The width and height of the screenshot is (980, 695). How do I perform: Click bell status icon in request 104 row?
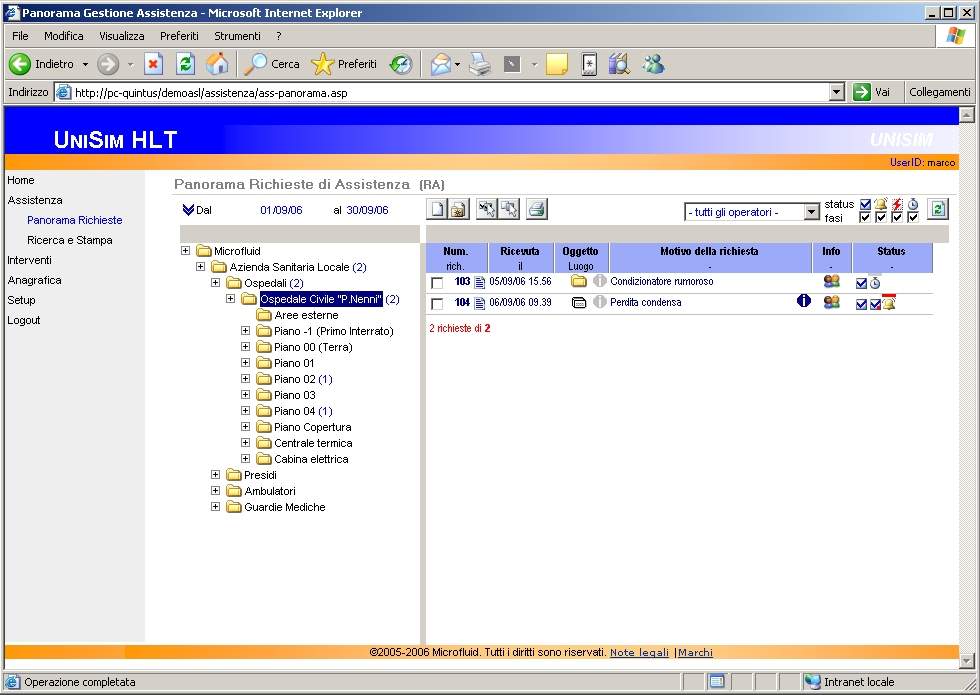(889, 302)
